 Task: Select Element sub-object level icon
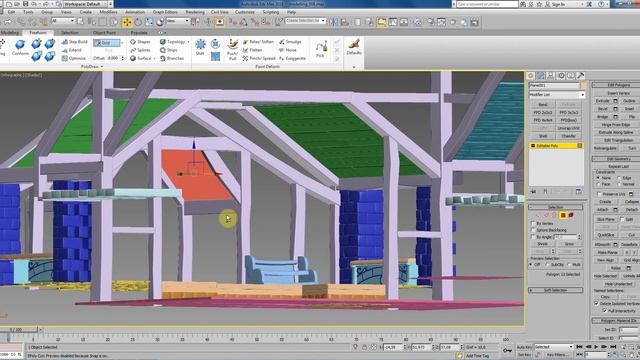coord(571,215)
